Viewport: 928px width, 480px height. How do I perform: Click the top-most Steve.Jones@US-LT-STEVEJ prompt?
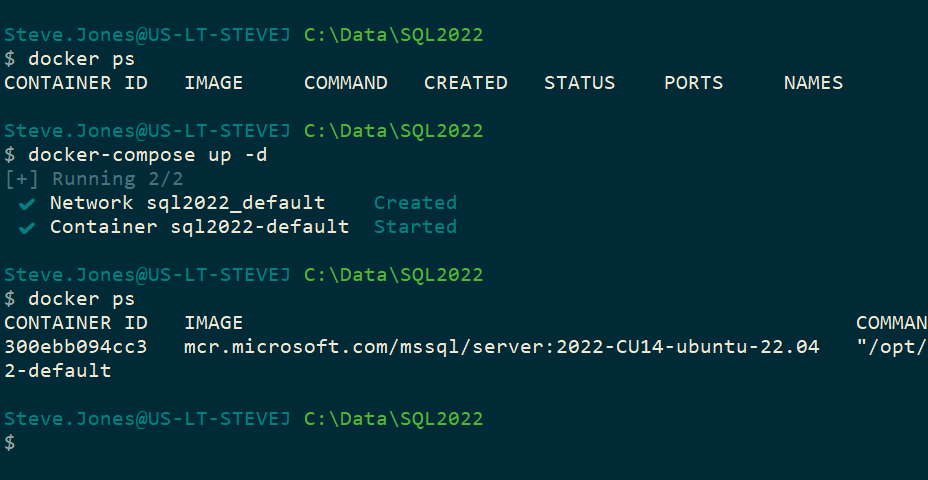[x=148, y=35]
